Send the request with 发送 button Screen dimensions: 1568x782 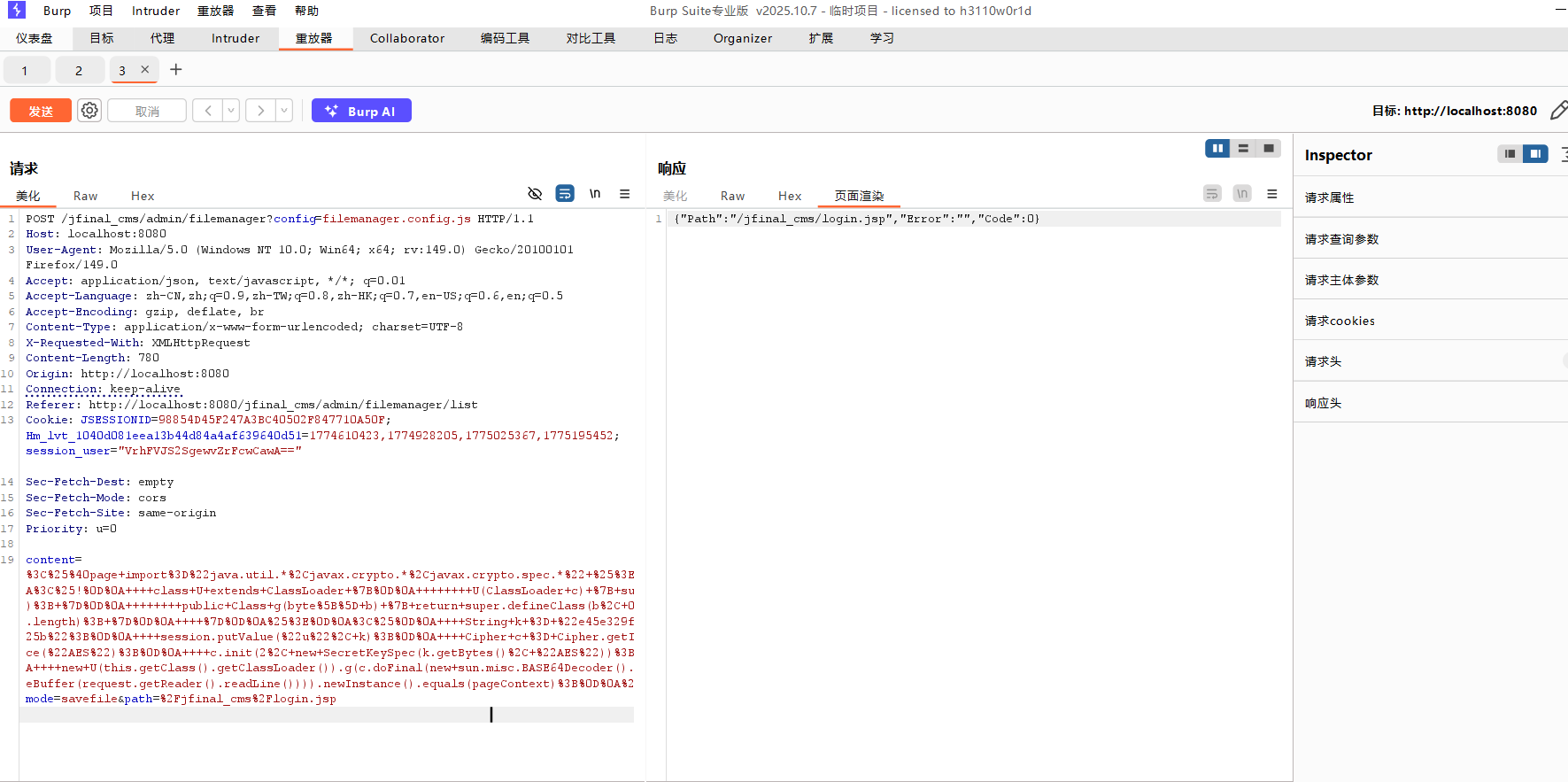(41, 111)
